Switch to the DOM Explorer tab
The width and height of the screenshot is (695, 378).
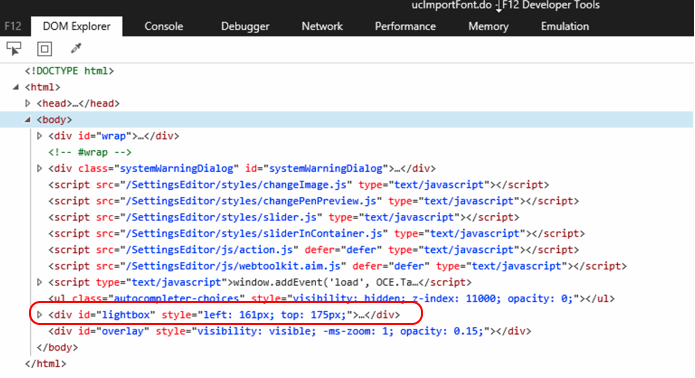77,26
